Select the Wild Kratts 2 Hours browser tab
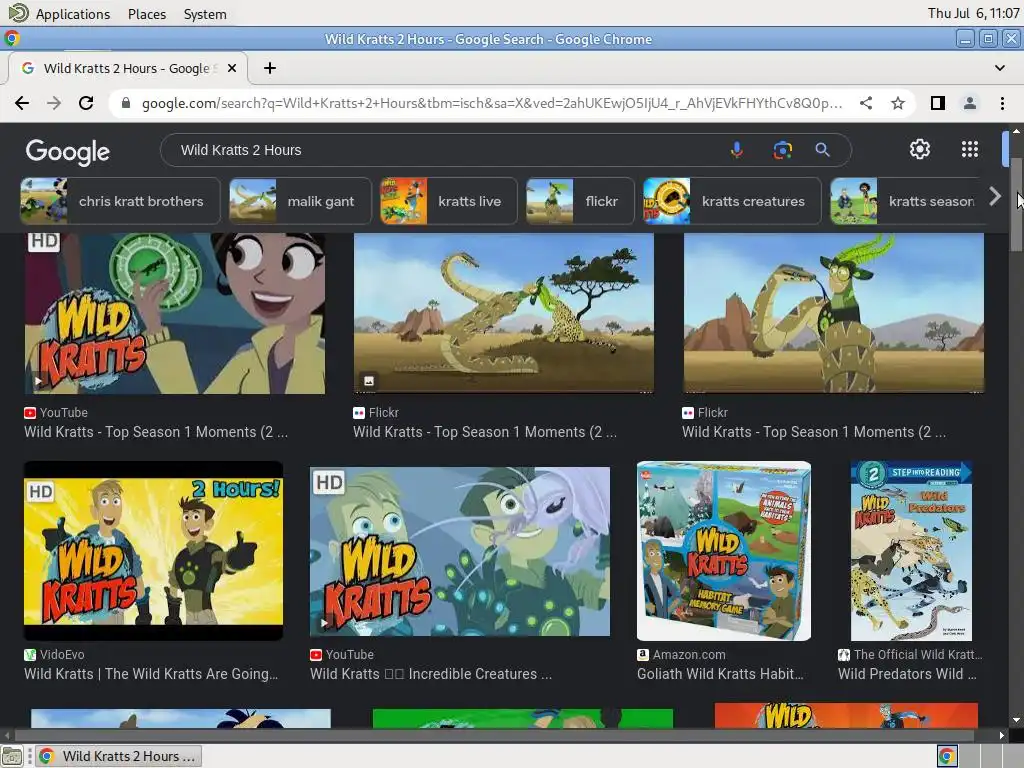 [127, 68]
